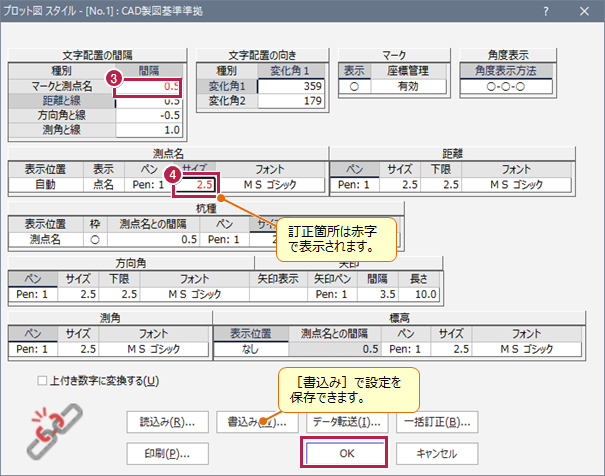Select 測点名 Pen: 1 cell
605x476 pixels.
[x=149, y=185]
